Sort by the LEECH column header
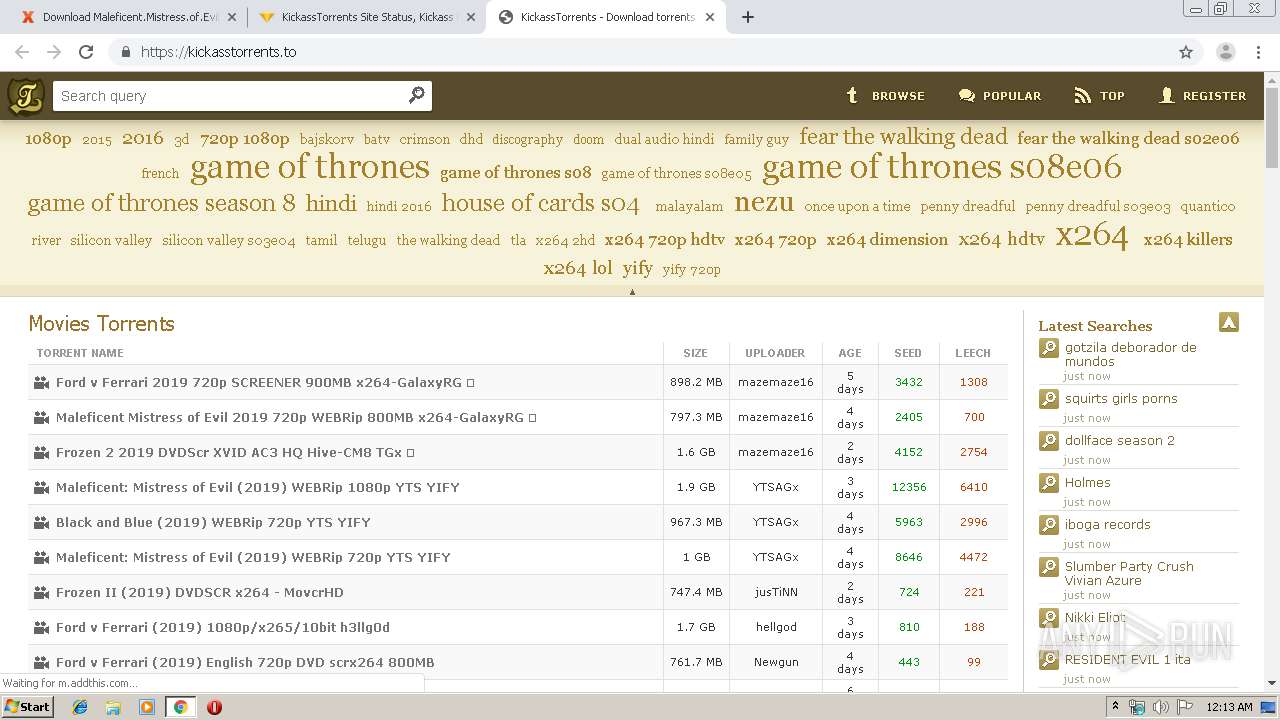Viewport: 1280px width, 720px height. click(x=972, y=353)
